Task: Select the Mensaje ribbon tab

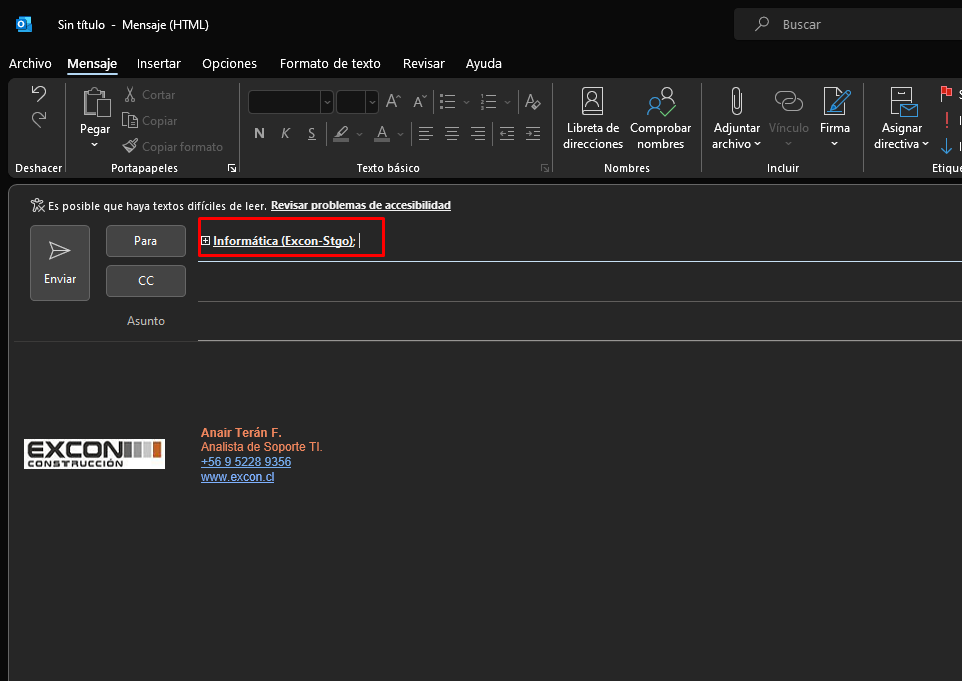Action: pos(92,64)
